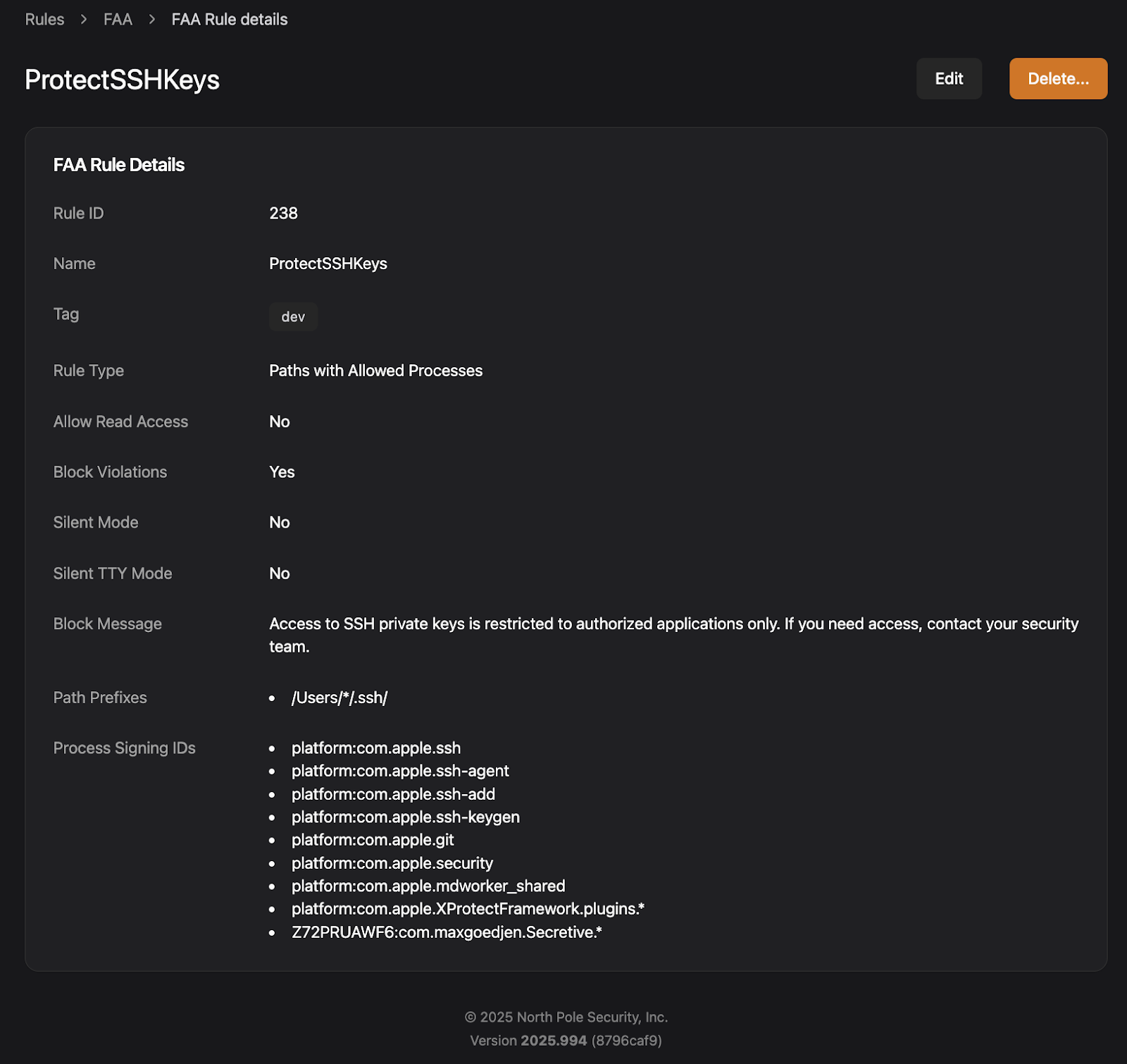
Task: Click the Name value ProtectSSHKeys
Action: (x=328, y=264)
